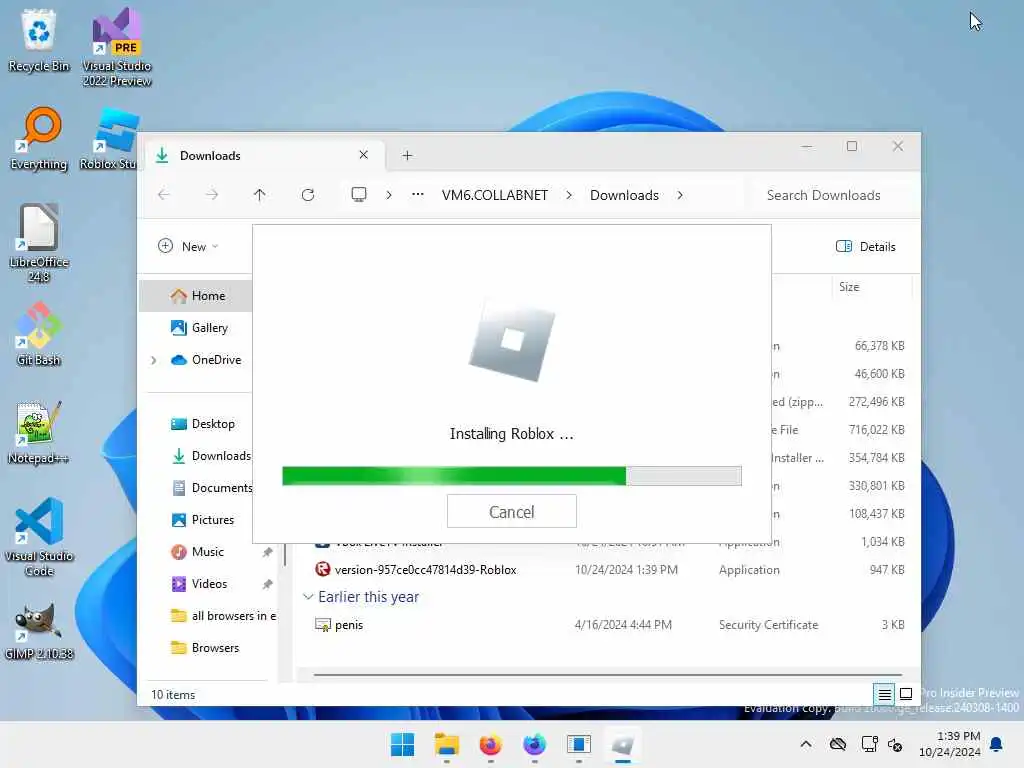Click the Back arrow in File Explorer
1024x768 pixels.
[164, 195]
